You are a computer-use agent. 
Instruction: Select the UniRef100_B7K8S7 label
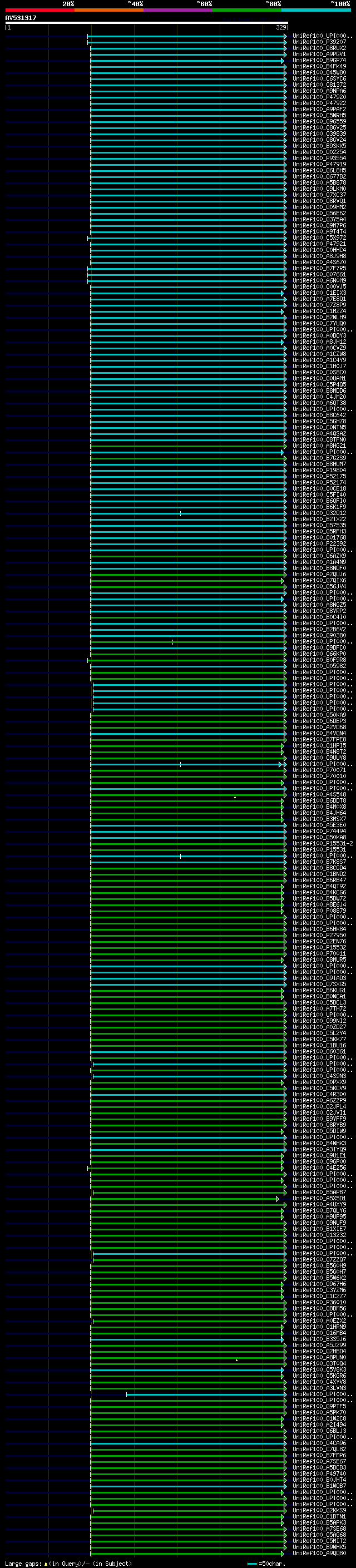[x=319, y=861]
